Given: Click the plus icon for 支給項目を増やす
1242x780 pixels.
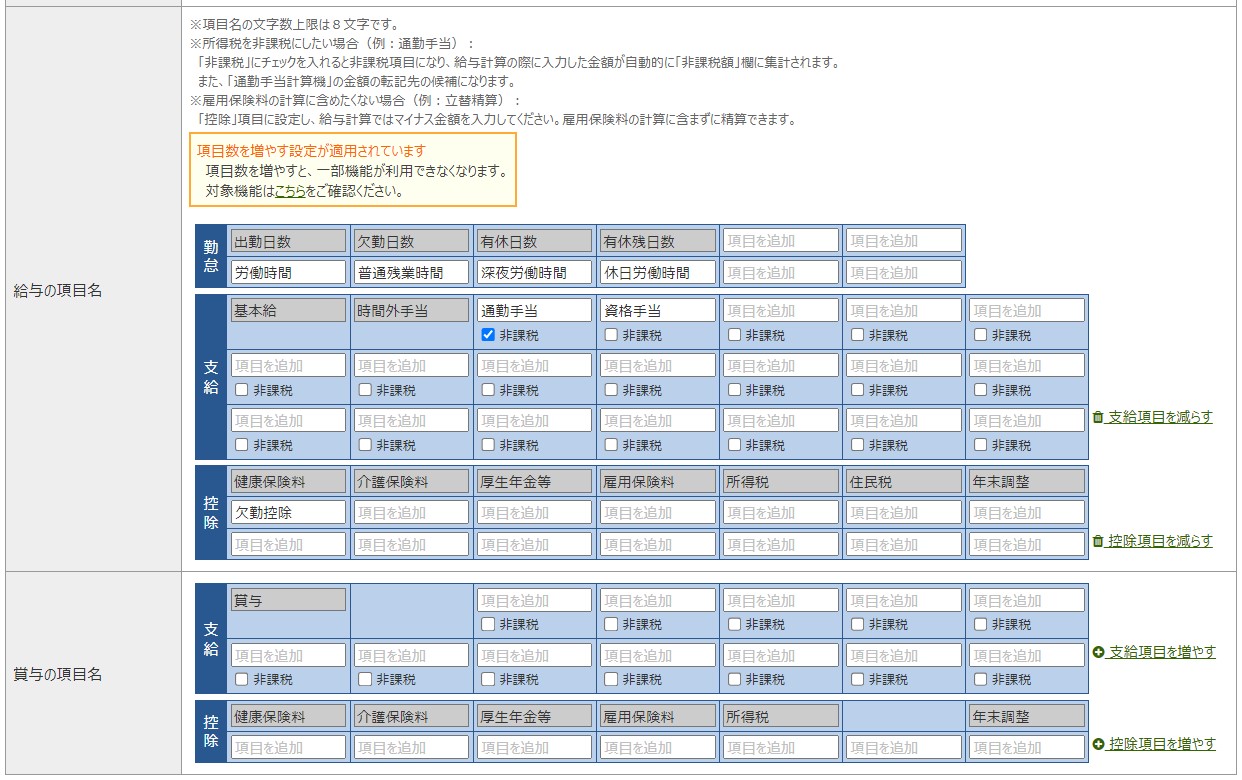Looking at the screenshot, I should click(x=1098, y=652).
